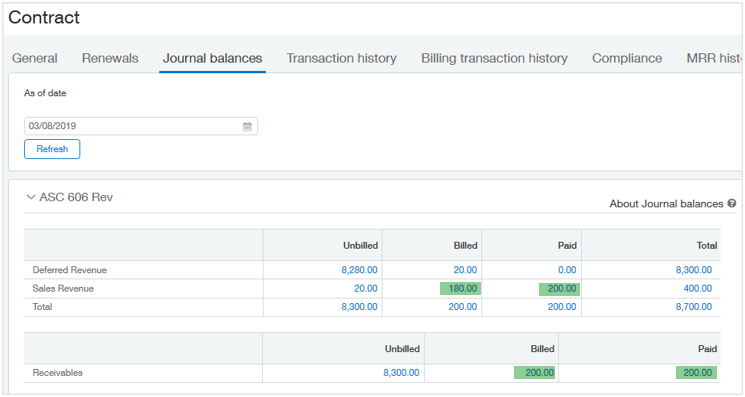
Task: Click the As of date label
Action: pyautogui.click(x=45, y=93)
